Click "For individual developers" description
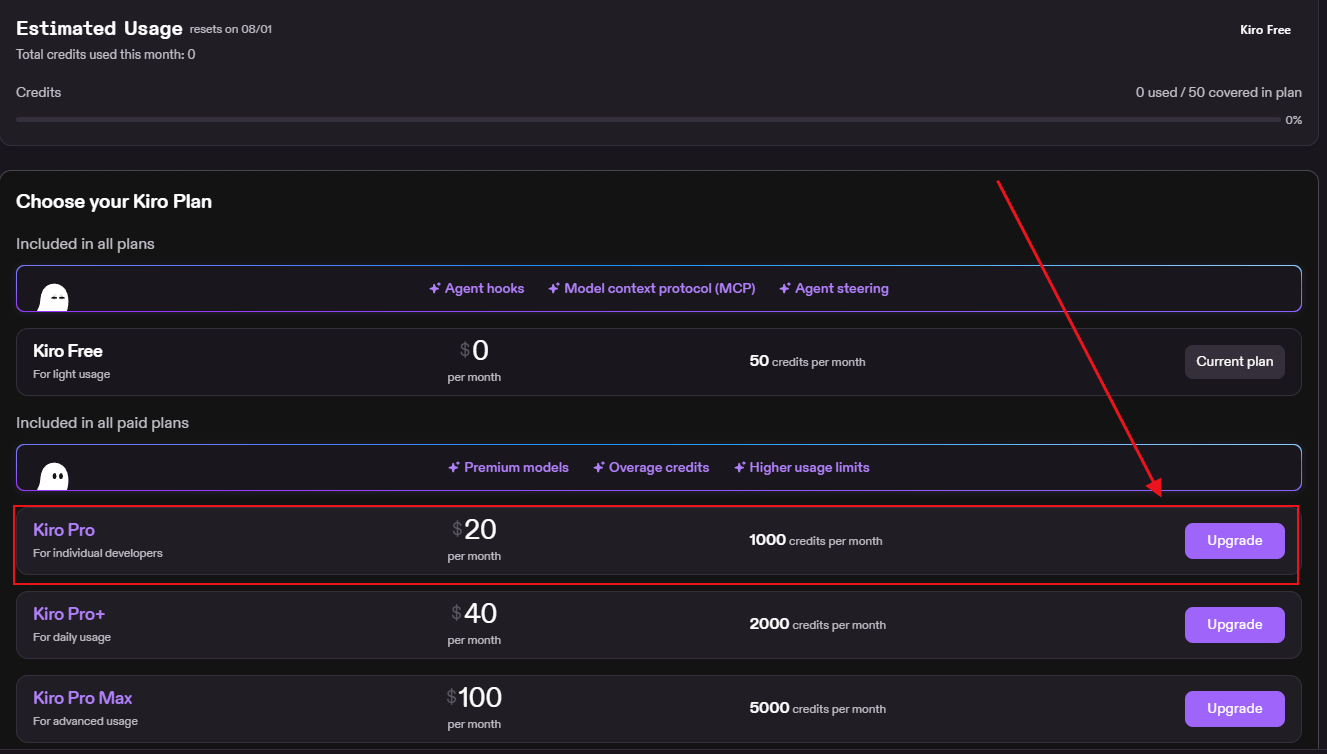Image resolution: width=1327 pixels, height=754 pixels. tap(98, 553)
